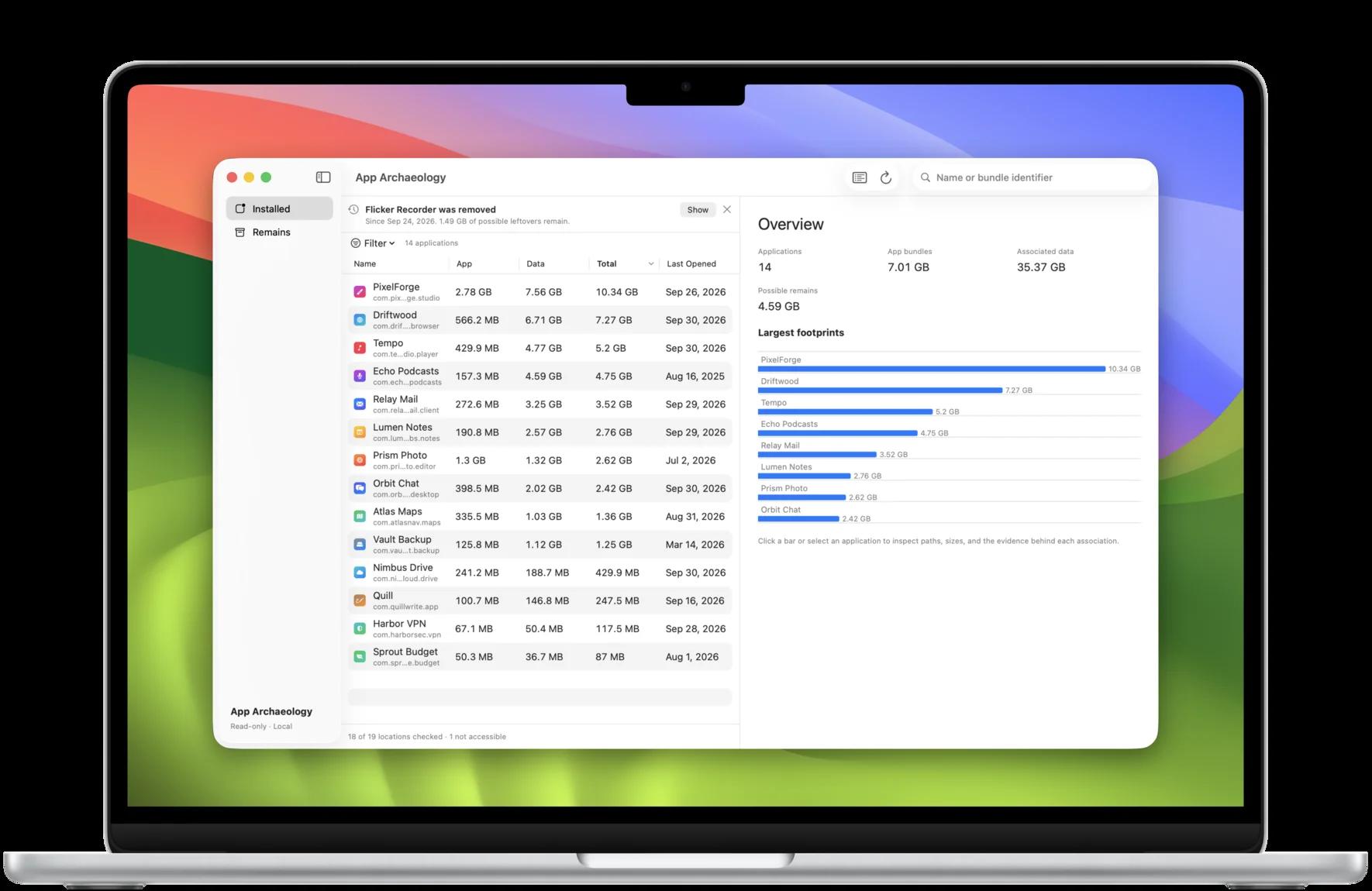The height and width of the screenshot is (891, 1372).
Task: Focus the Name or bundle identifier search field
Action: point(1032,177)
